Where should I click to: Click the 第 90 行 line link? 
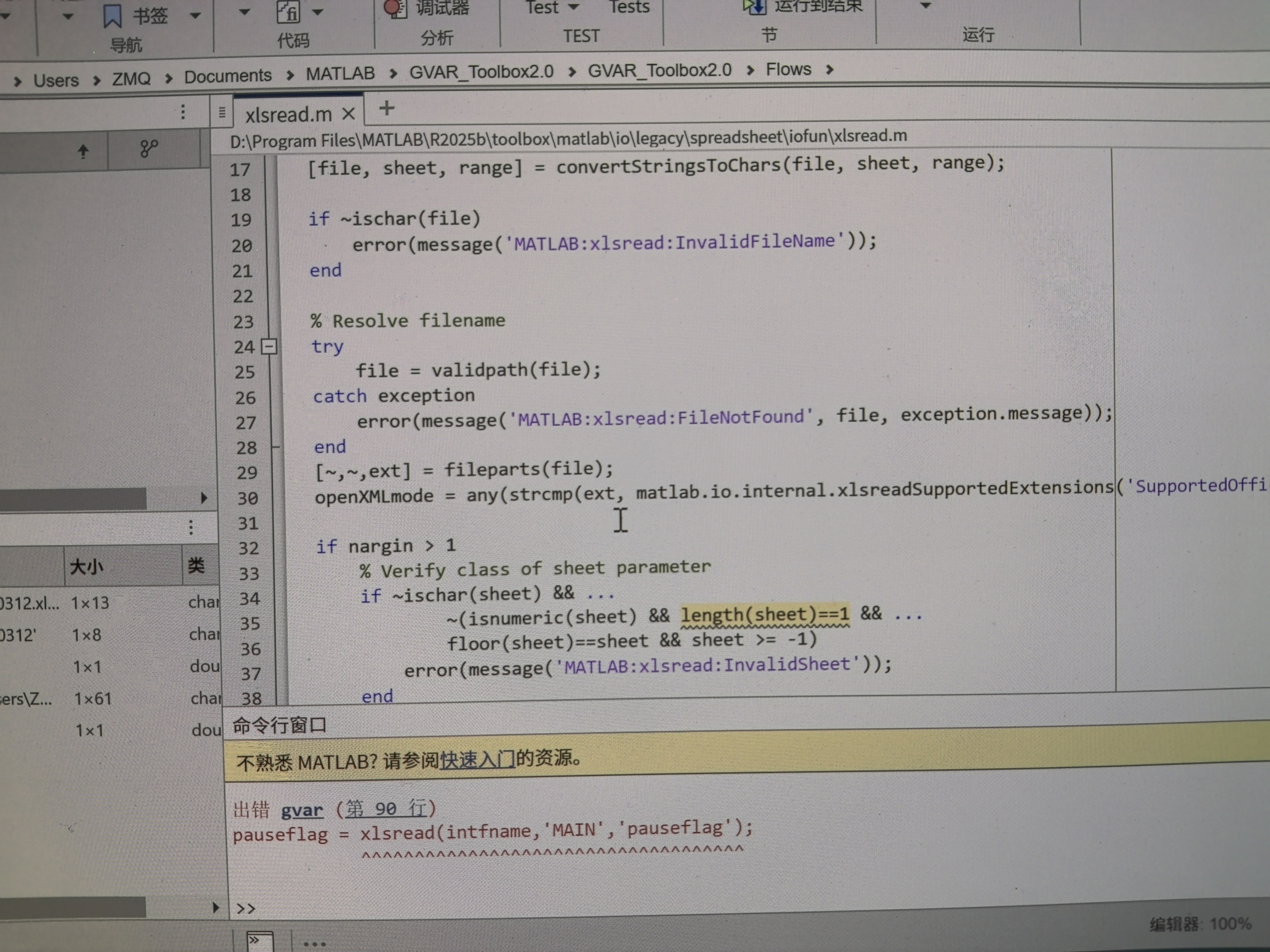[x=386, y=809]
